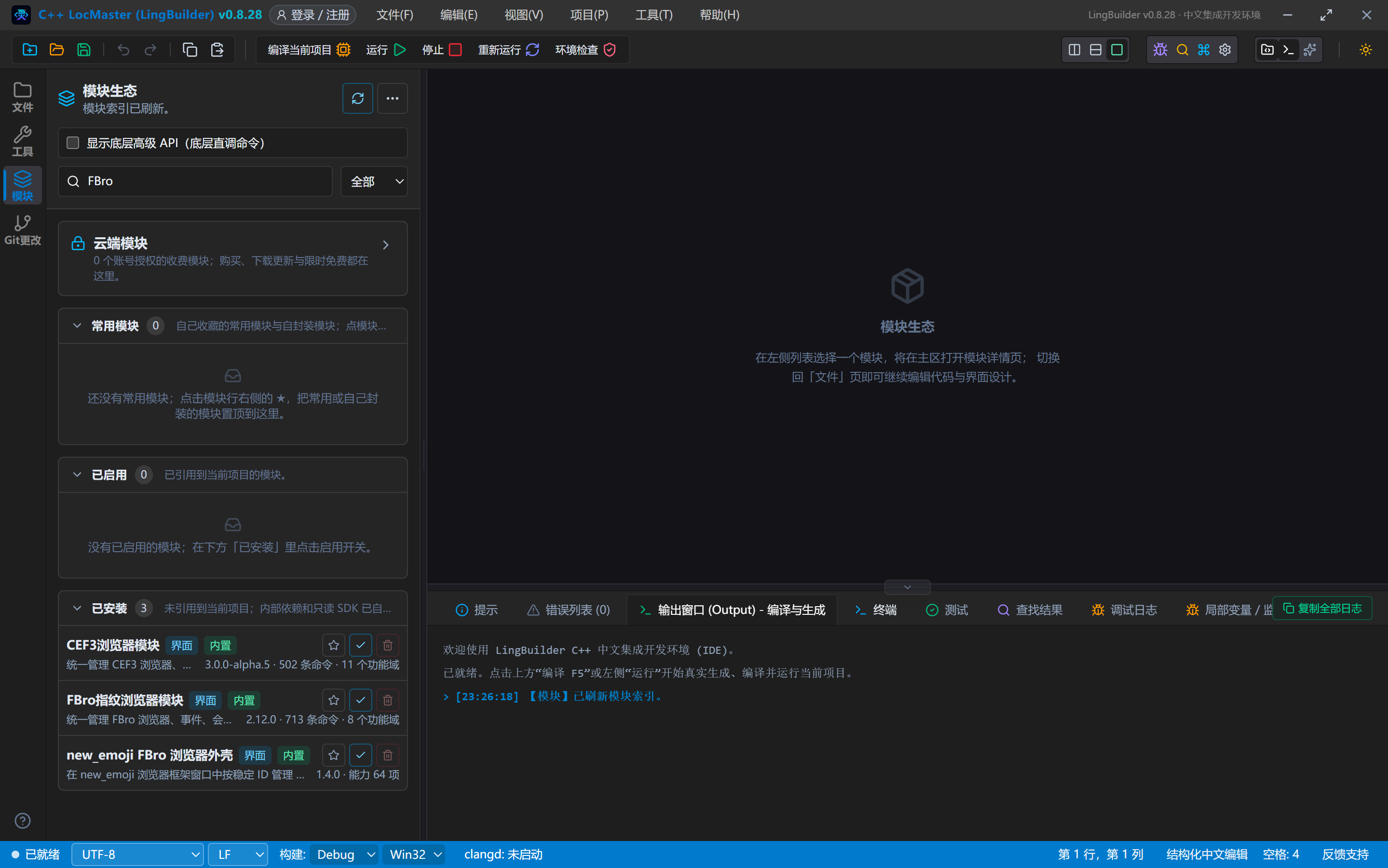This screenshot has width=1388, height=868.
Task: Click the search magnifier icon in top toolbar
Action: (1182, 50)
